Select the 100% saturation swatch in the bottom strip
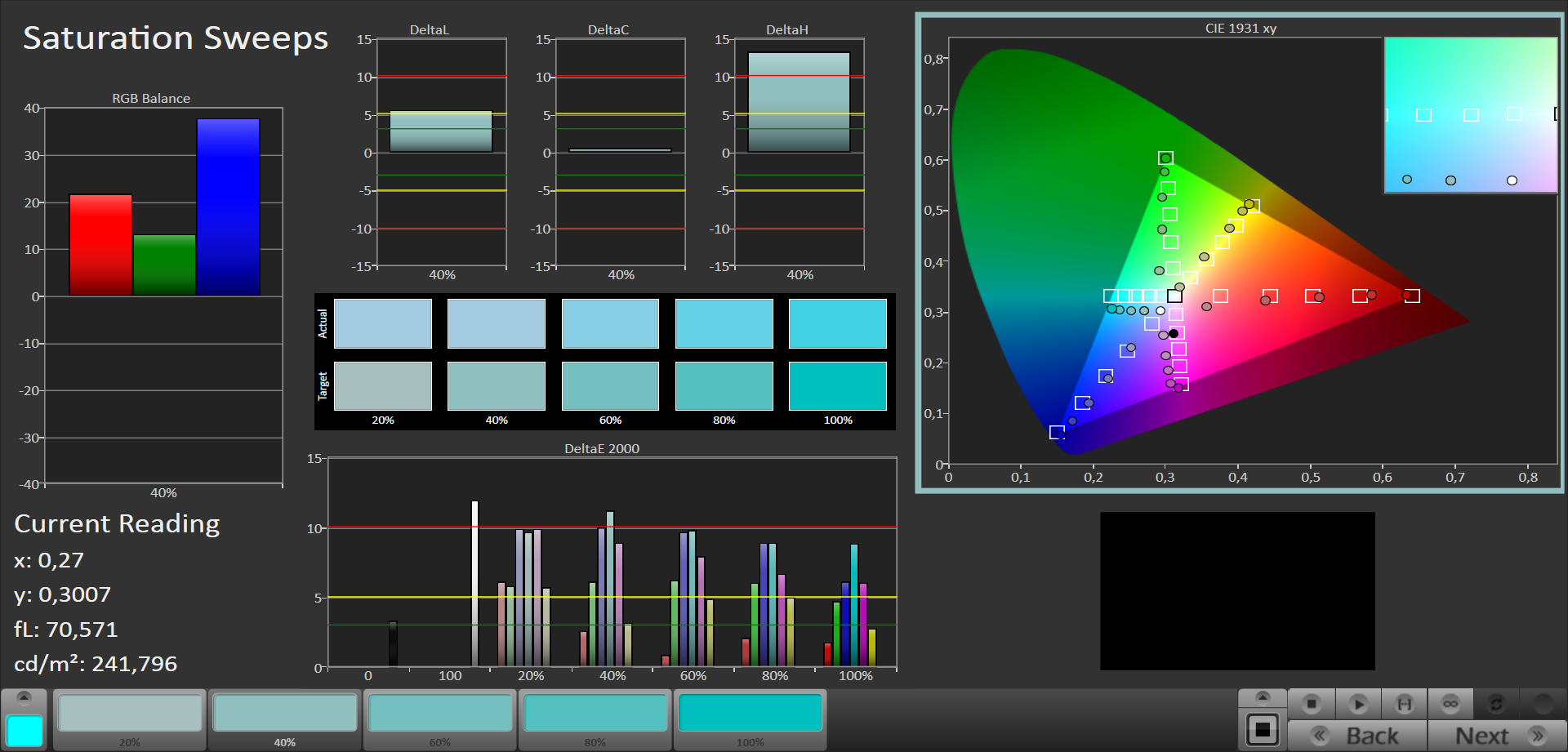Screen dimensions: 1568x752 pos(751,719)
